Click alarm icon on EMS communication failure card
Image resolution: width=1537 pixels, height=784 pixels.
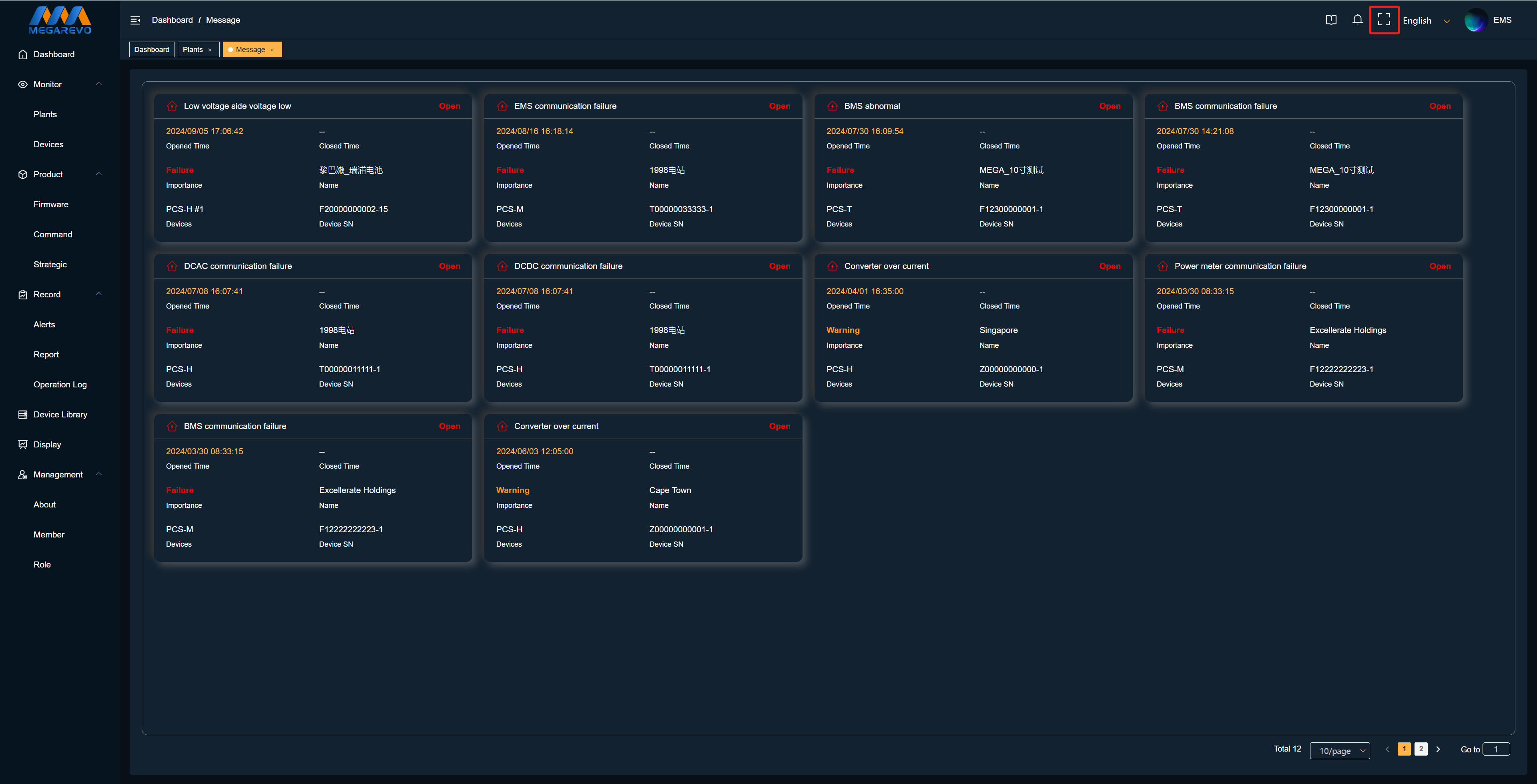click(x=502, y=106)
